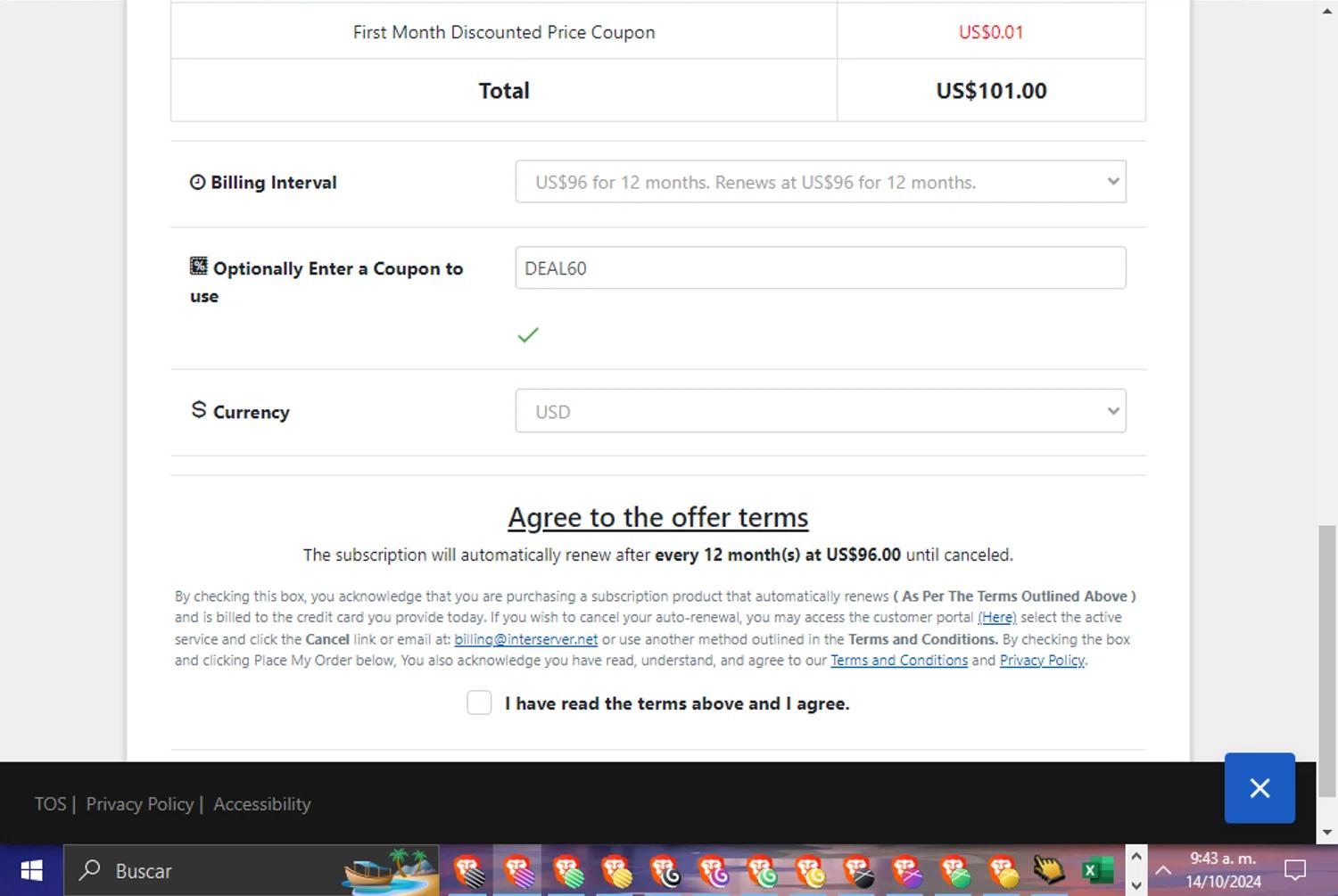Open the pointing hand app in taskbar

point(1050,870)
